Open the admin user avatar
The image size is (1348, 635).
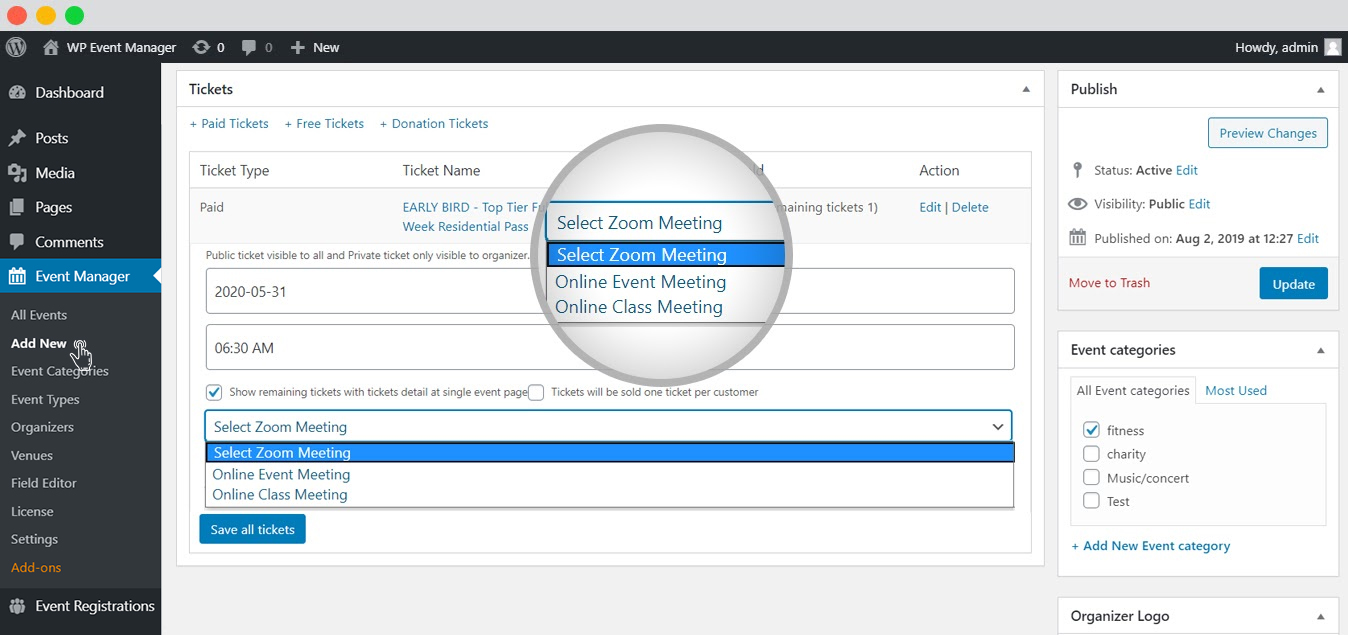[x=1333, y=47]
